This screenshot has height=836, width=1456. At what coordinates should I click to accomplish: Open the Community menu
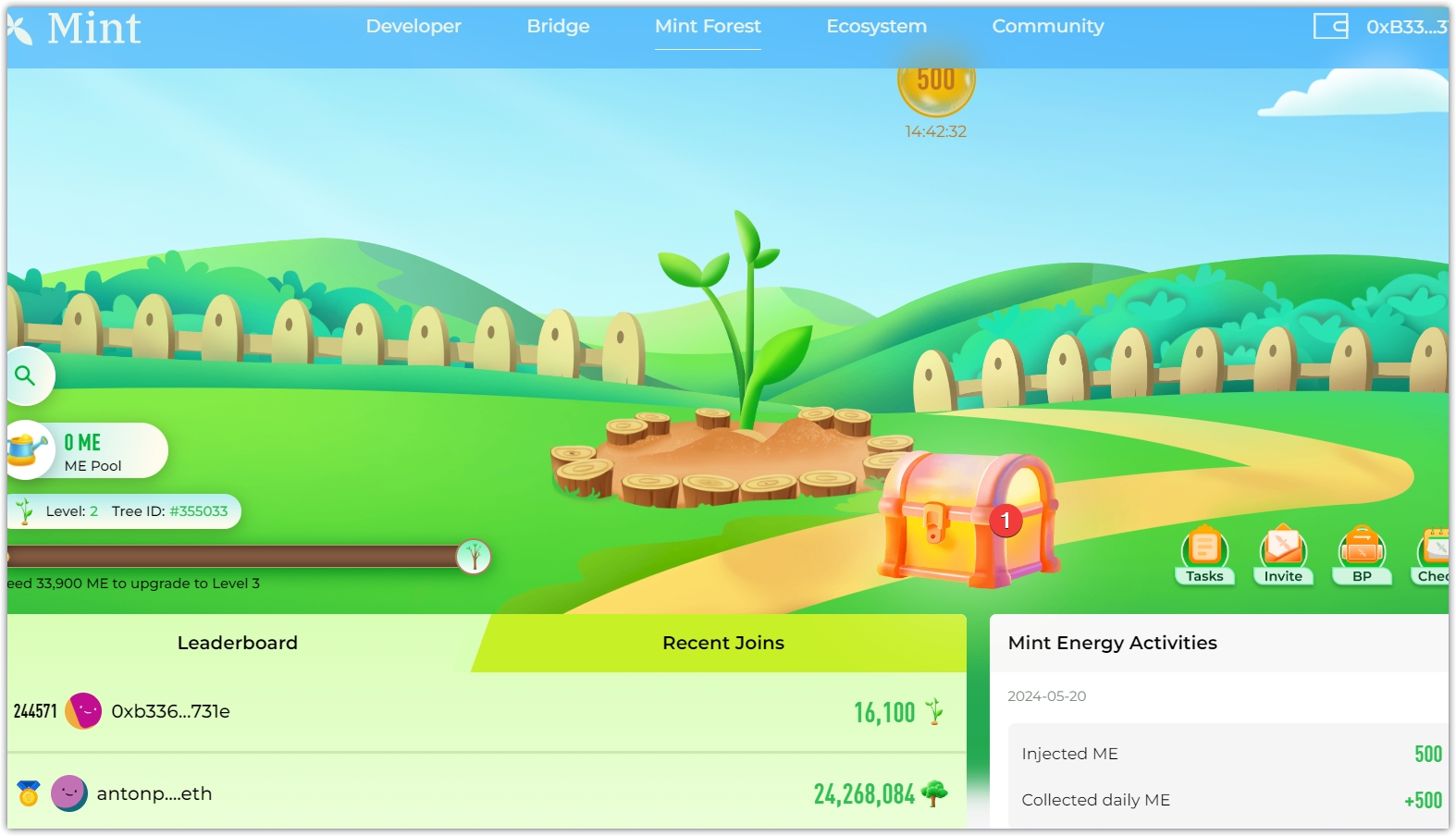[1047, 27]
